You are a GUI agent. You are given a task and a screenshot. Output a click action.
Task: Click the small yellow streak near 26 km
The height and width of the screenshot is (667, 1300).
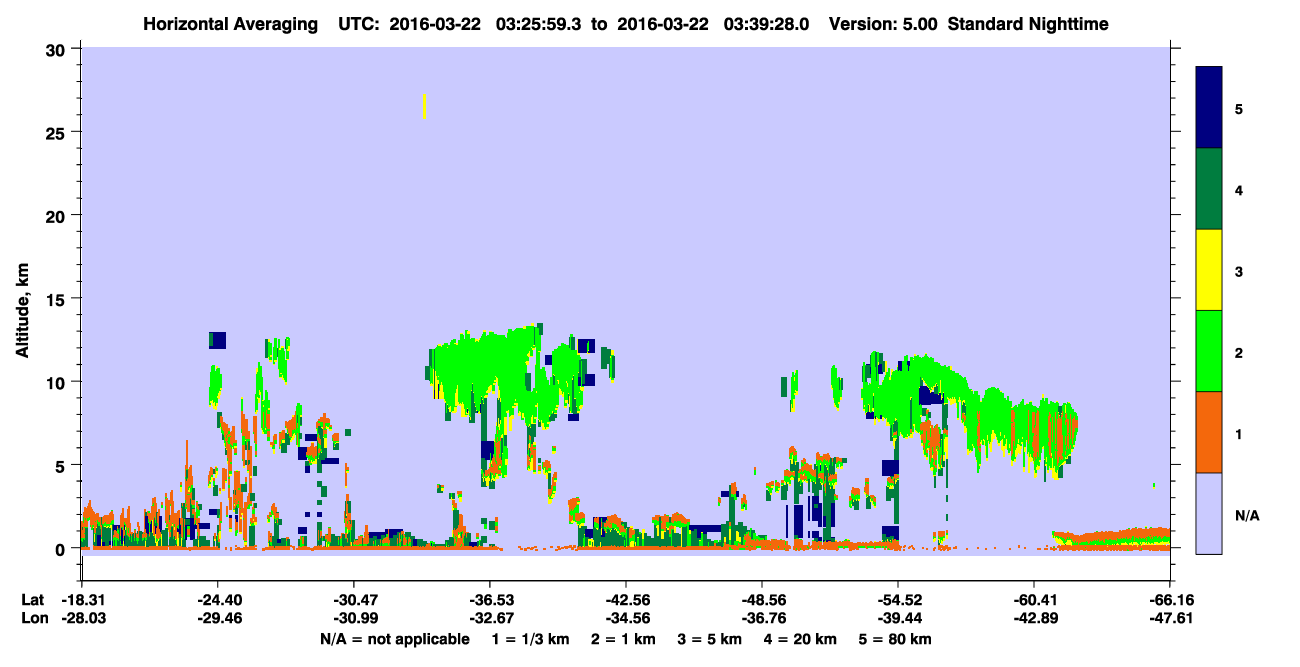point(425,106)
